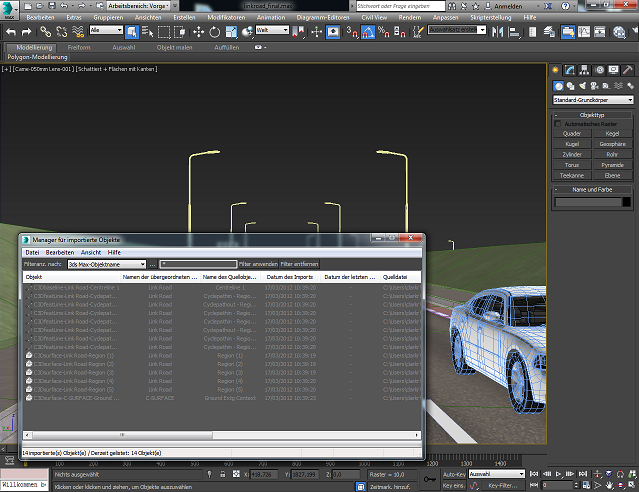Click the Teekanne primitive button
This screenshot has width=639, height=492.
573,175
